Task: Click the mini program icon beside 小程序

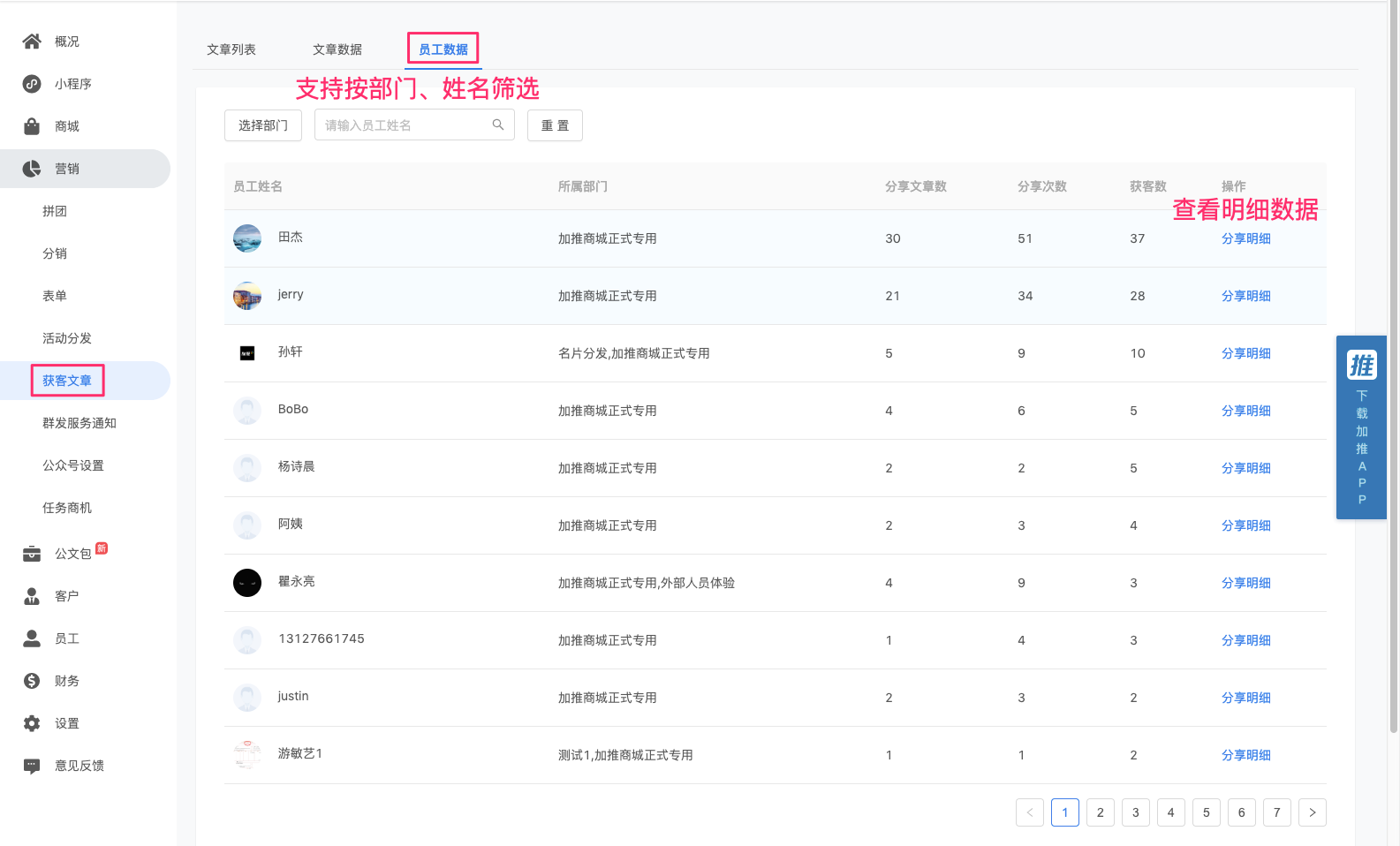Action: pos(32,84)
